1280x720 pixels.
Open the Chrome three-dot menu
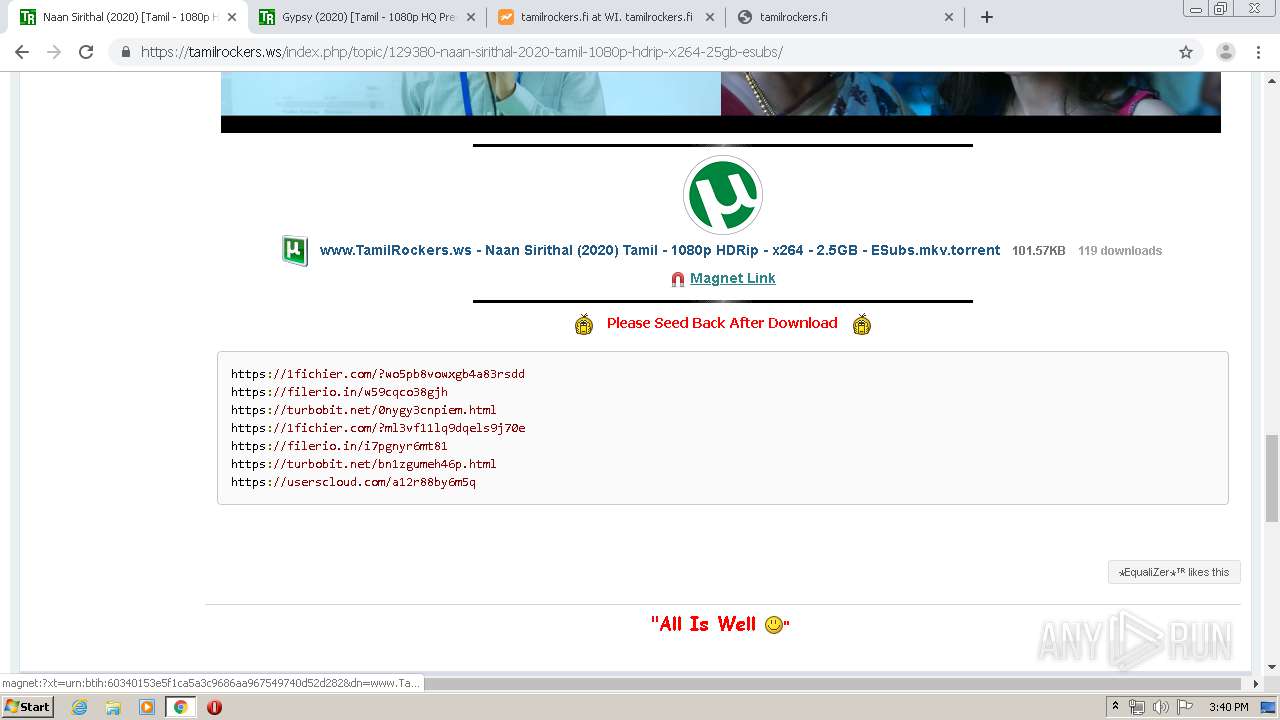[x=1258, y=52]
